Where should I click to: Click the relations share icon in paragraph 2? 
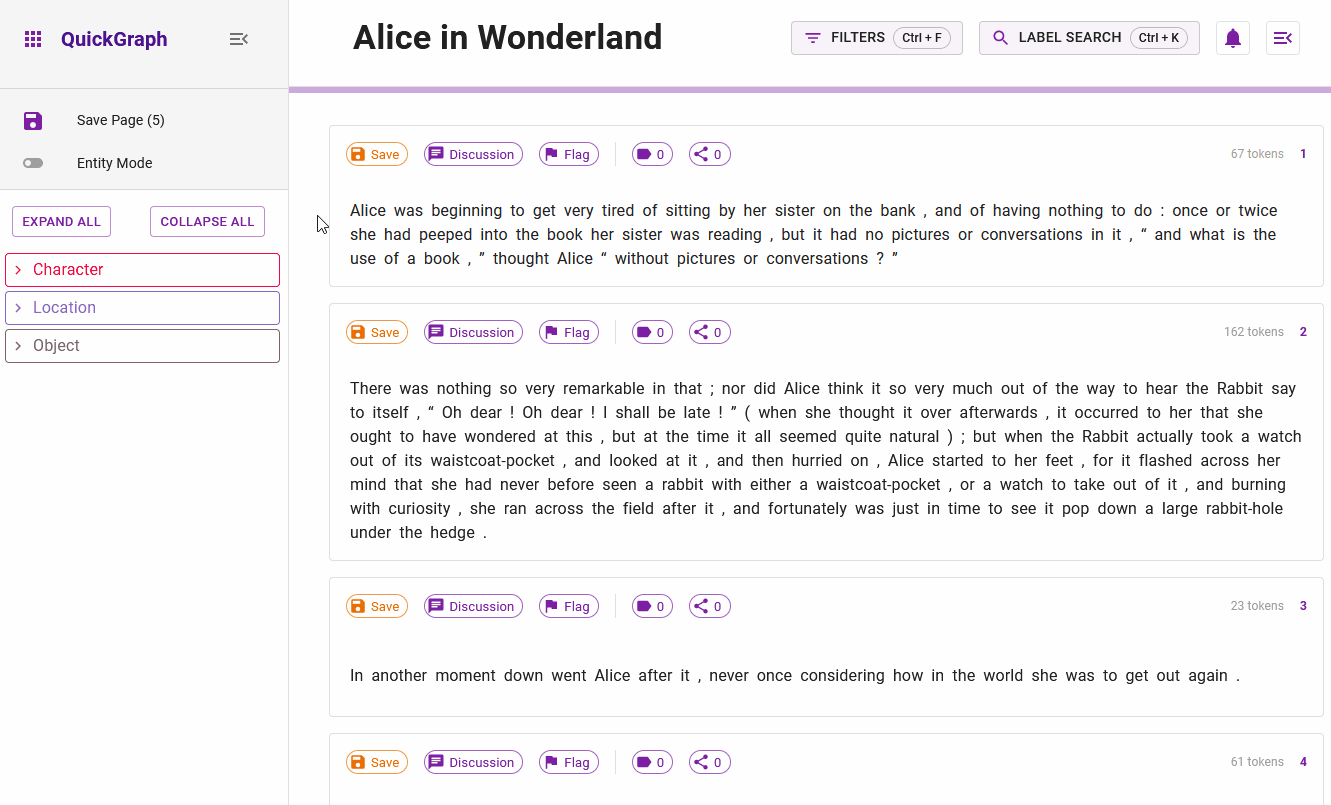[x=709, y=332]
